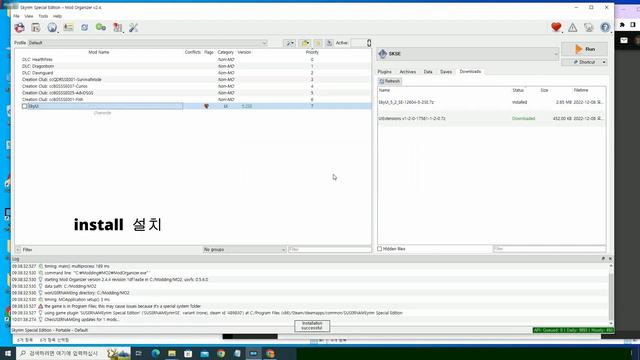Switch to the Plugins tab
640x360 pixels.
(x=384, y=72)
